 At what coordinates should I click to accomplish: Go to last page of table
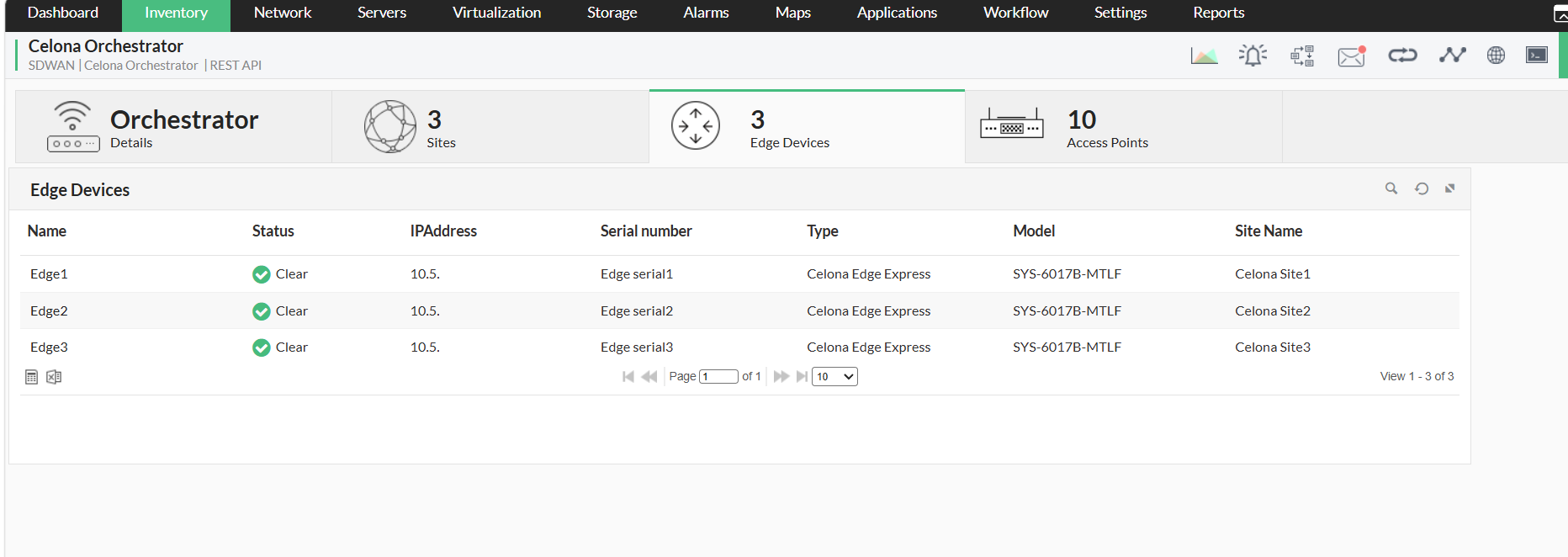802,376
